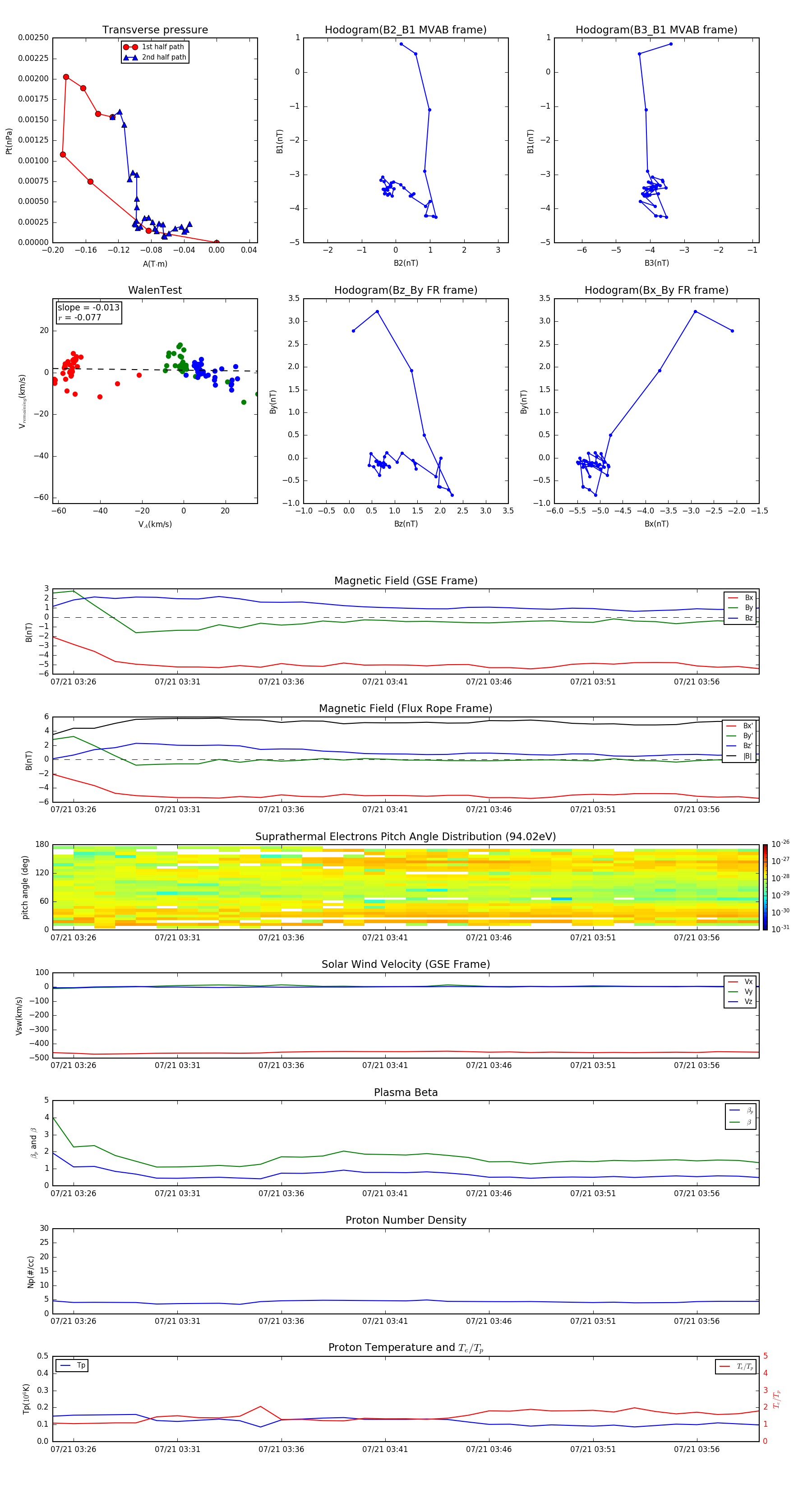Select Bx in the GSE magnetic field legend
The width and height of the screenshot is (812, 1489).
click(740, 598)
